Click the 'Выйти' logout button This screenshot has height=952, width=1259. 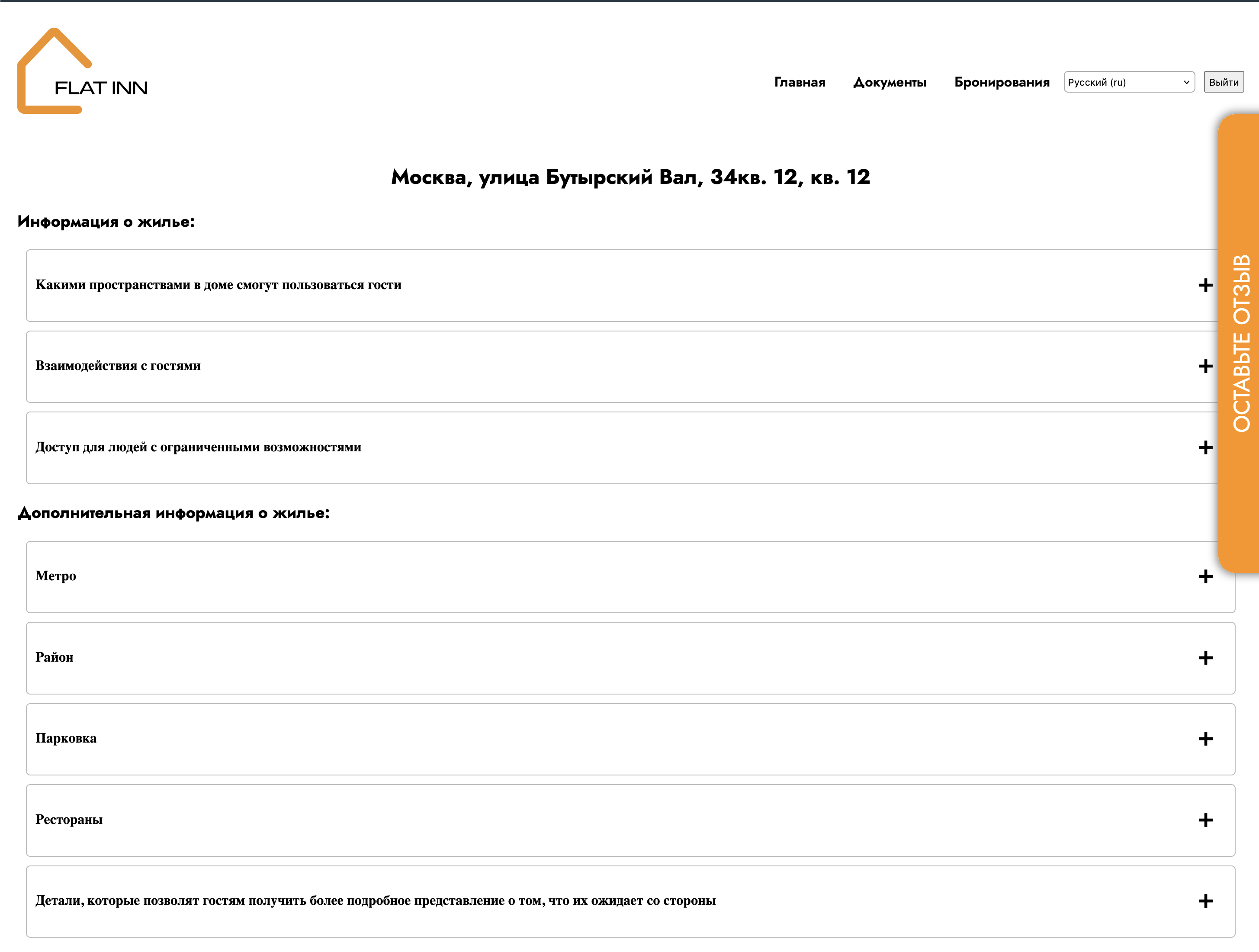click(1224, 81)
